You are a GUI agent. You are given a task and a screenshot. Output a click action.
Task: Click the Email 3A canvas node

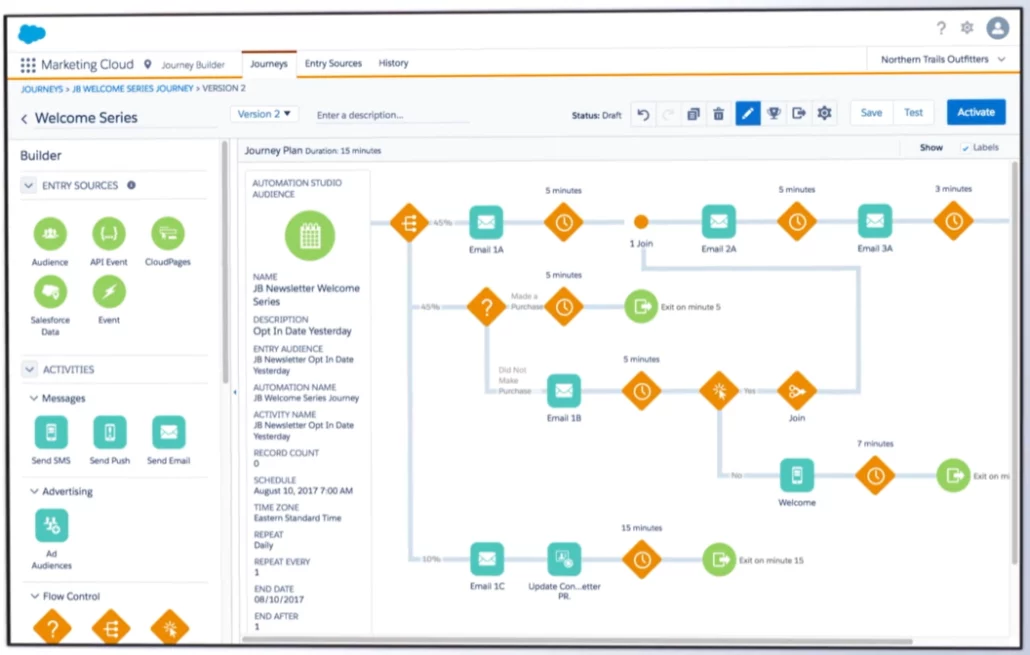point(875,221)
